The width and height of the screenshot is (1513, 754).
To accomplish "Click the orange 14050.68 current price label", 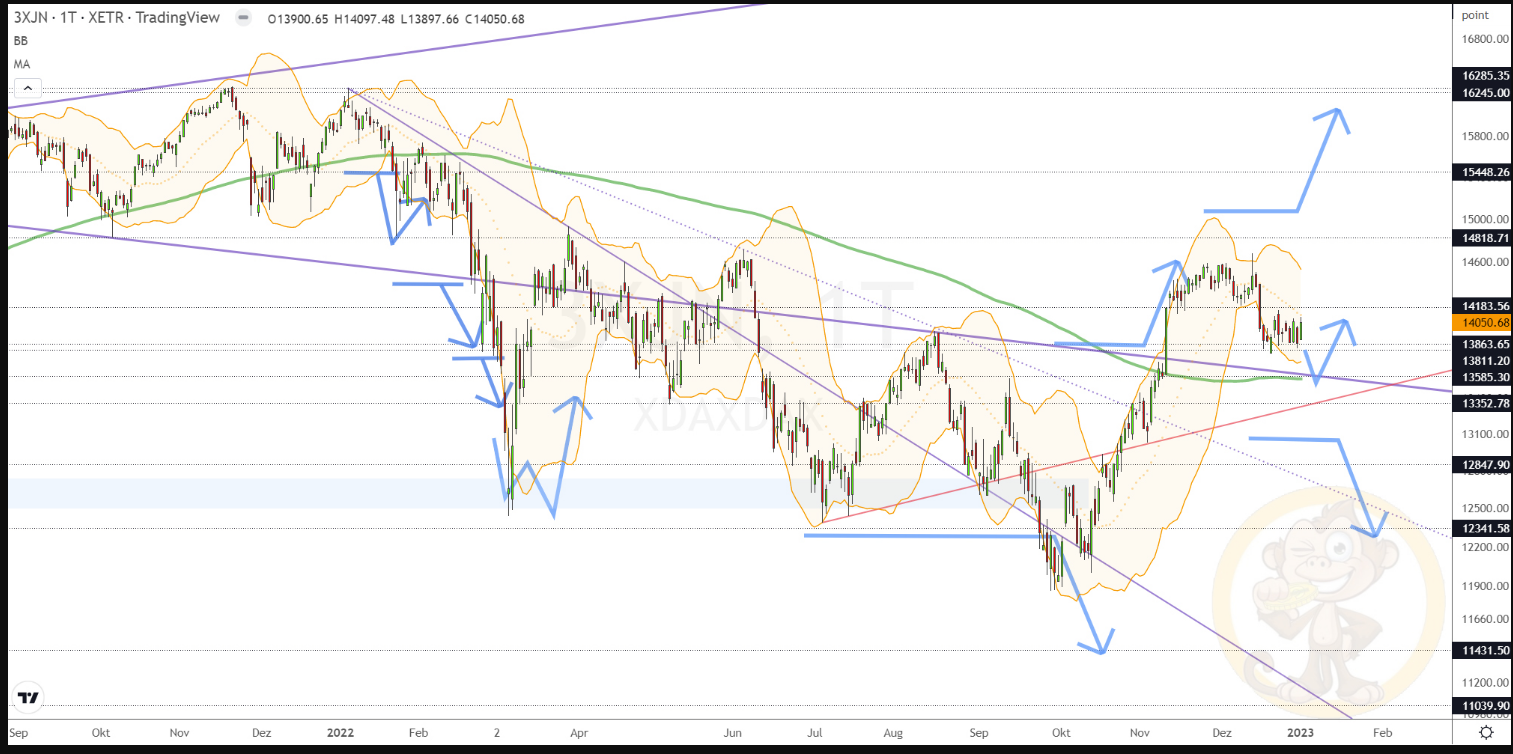I will coord(1484,323).
